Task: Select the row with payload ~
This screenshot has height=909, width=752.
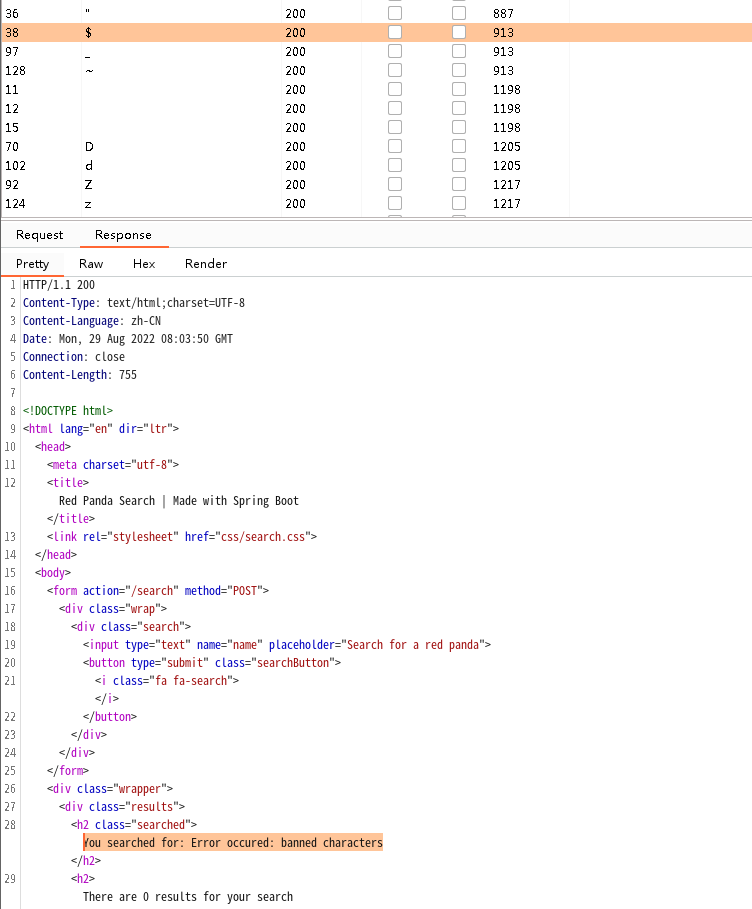Action: click(89, 71)
